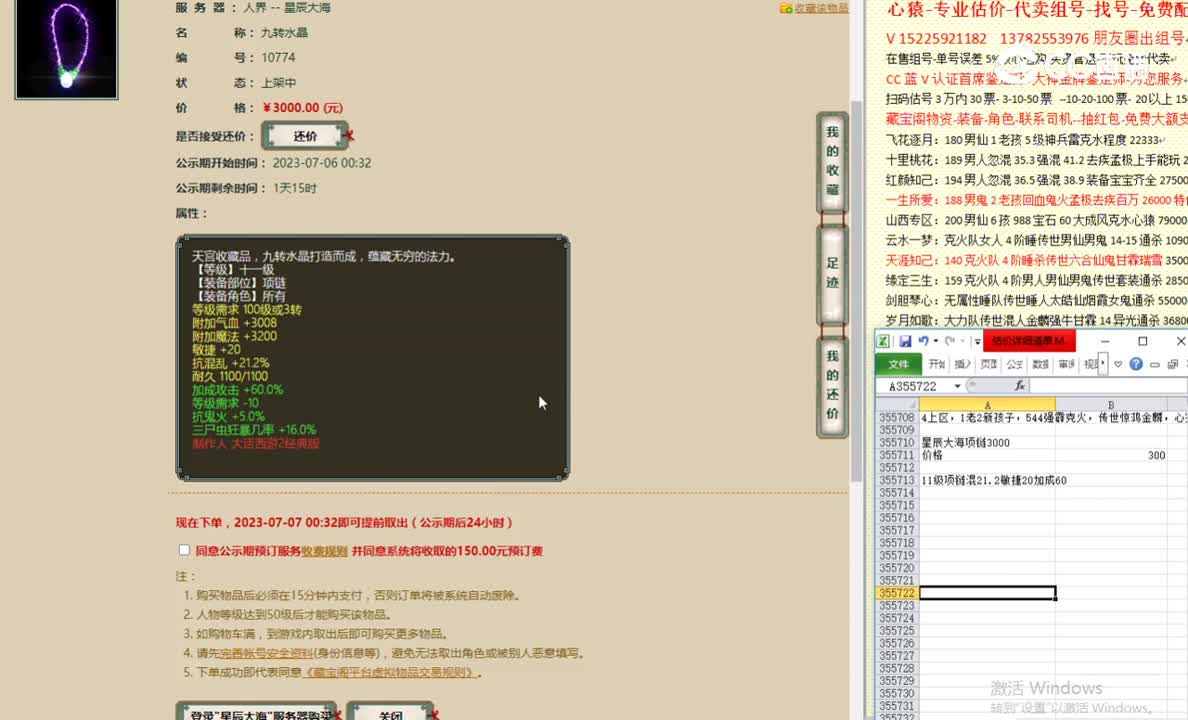Click the Undo icon in Excel
1188x720 pixels.
(924, 340)
